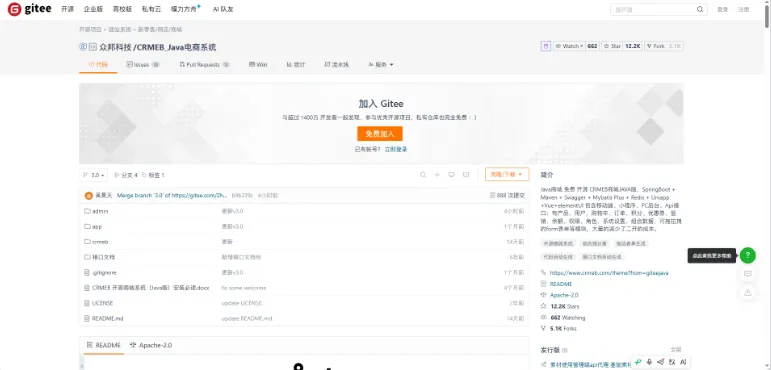Screen dimensions: 771x370
Task: Open the 3.0 branch selector dropdown
Action: tap(93, 175)
